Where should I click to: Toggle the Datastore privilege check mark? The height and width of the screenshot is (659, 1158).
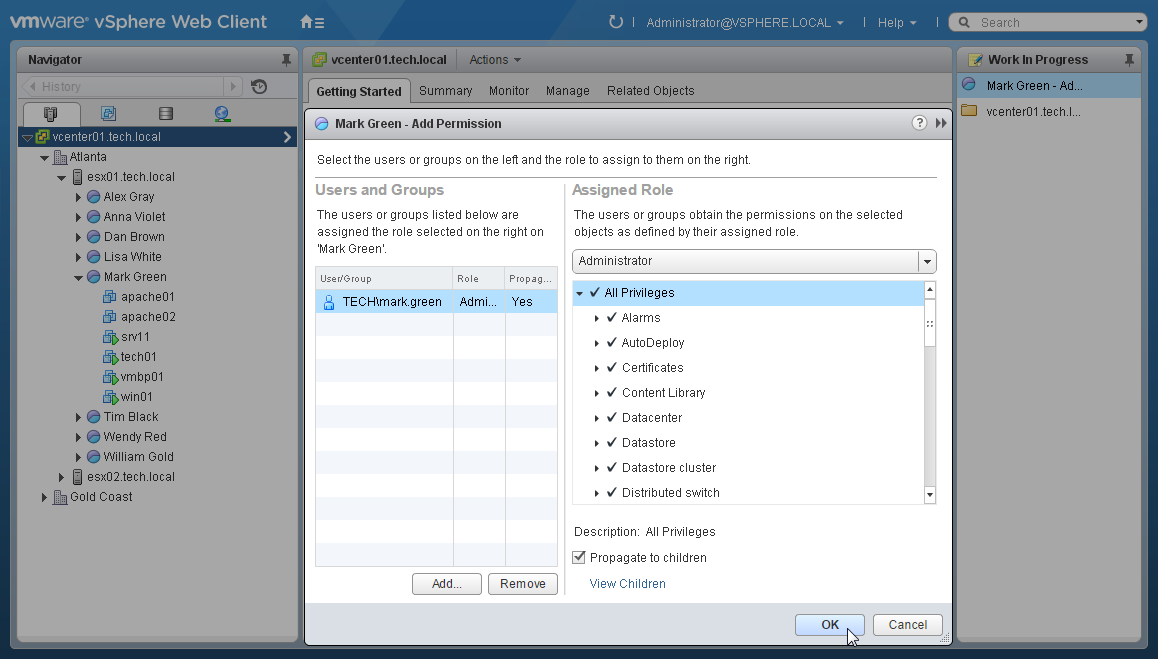click(611, 443)
